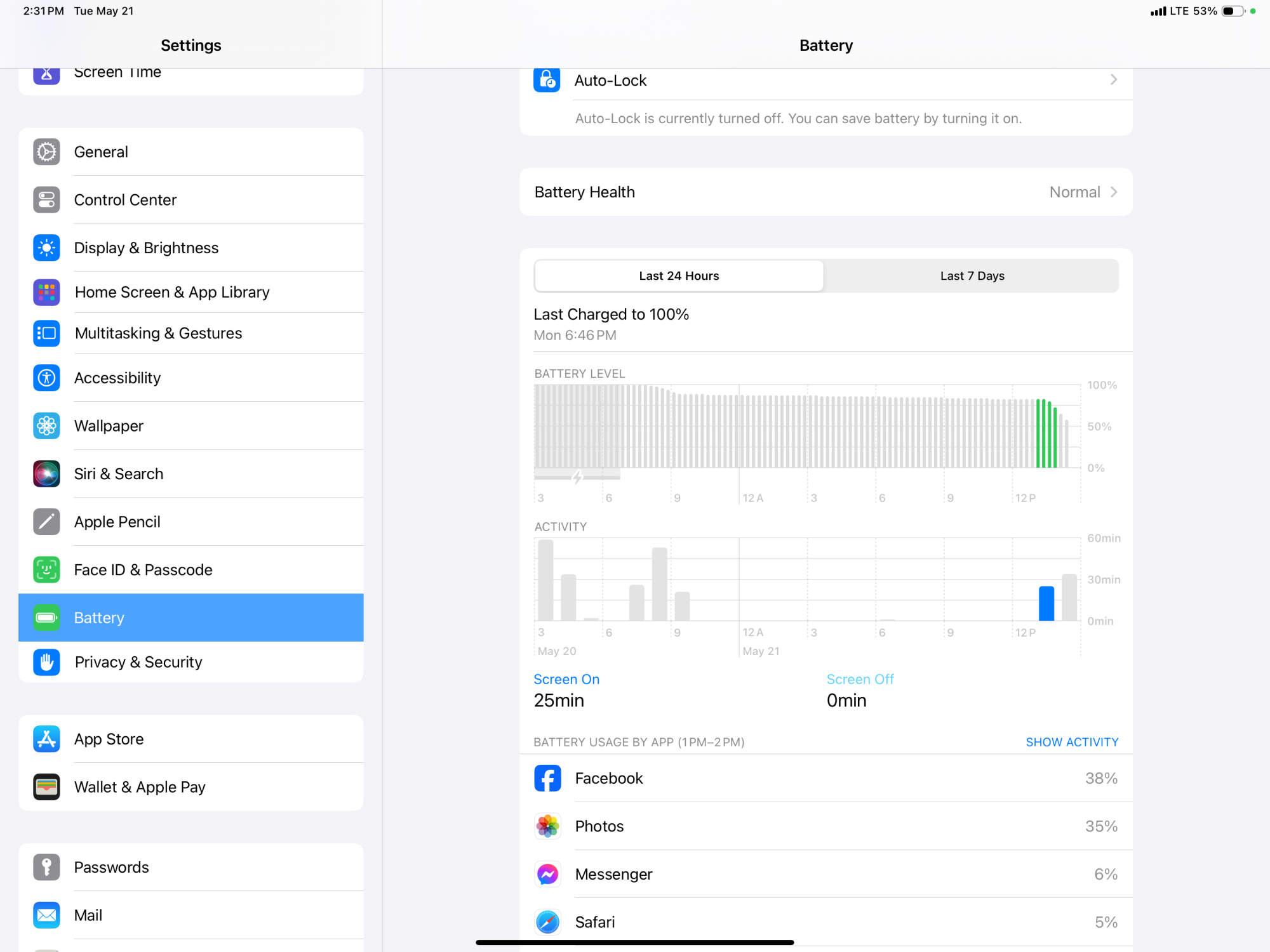Switch to Last 7 Days segment
Viewport: 1270px width, 952px height.
click(x=972, y=276)
